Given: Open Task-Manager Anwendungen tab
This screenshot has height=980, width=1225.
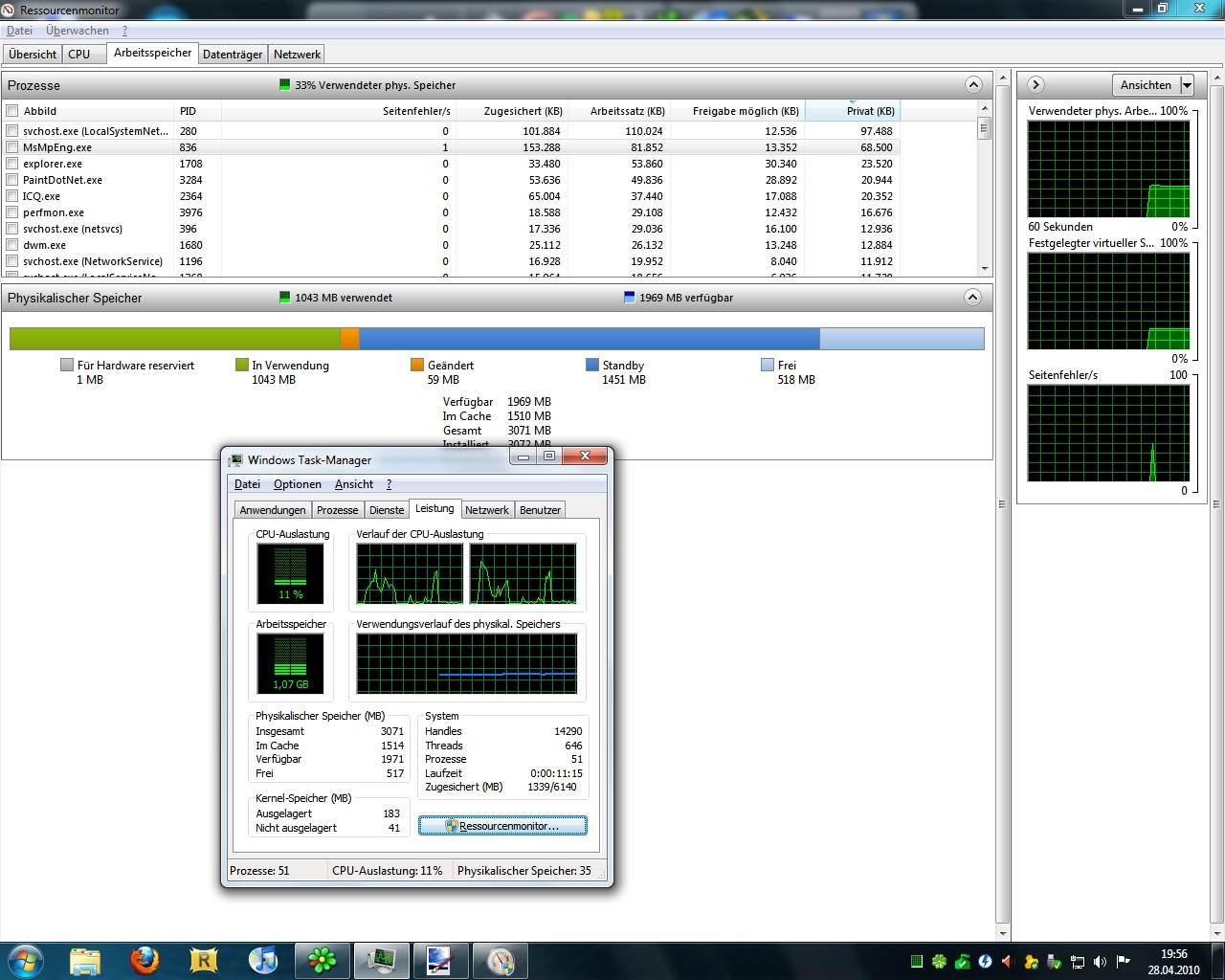Looking at the screenshot, I should (273, 510).
